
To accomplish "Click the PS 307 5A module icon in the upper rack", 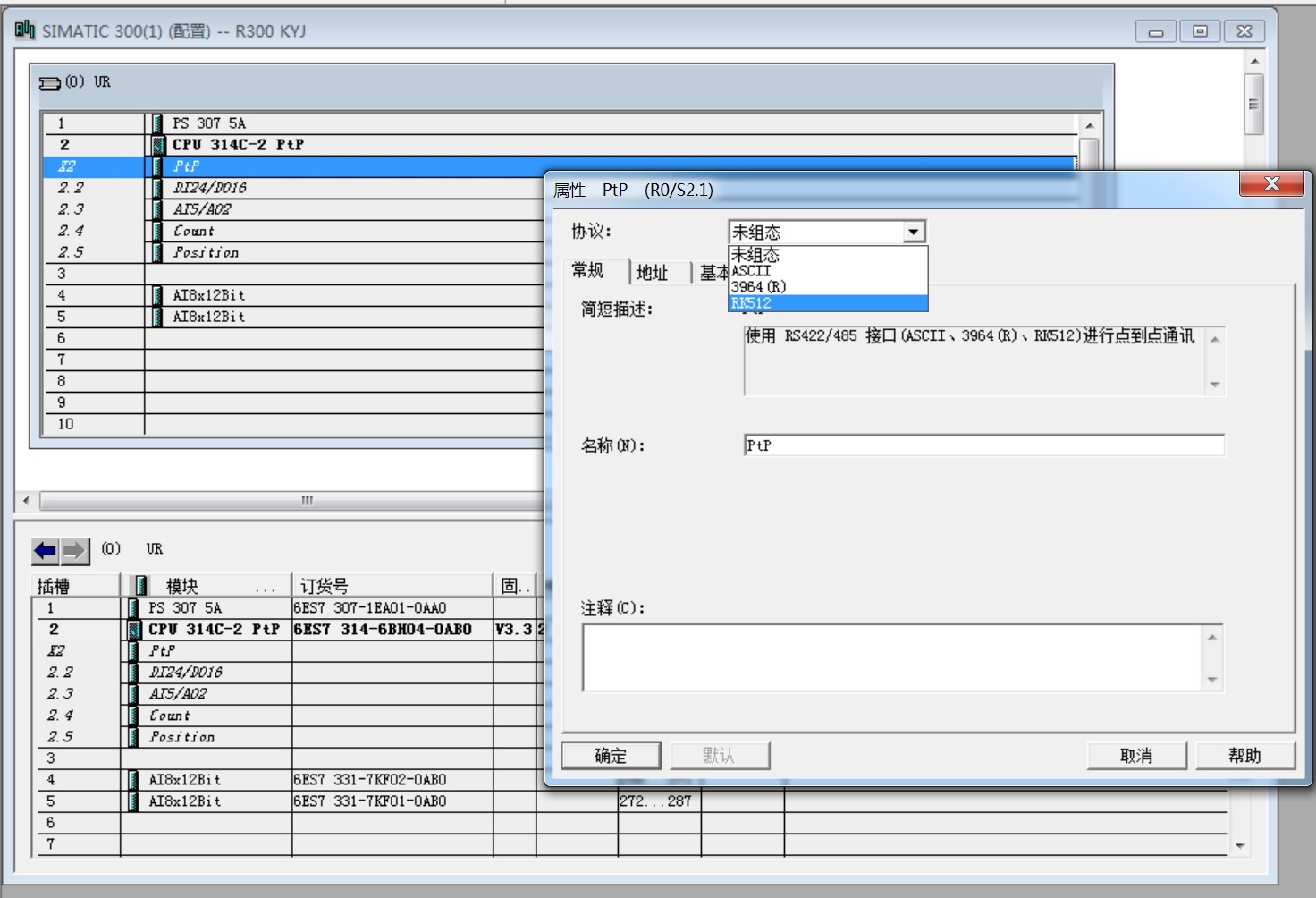I will 157,123.
